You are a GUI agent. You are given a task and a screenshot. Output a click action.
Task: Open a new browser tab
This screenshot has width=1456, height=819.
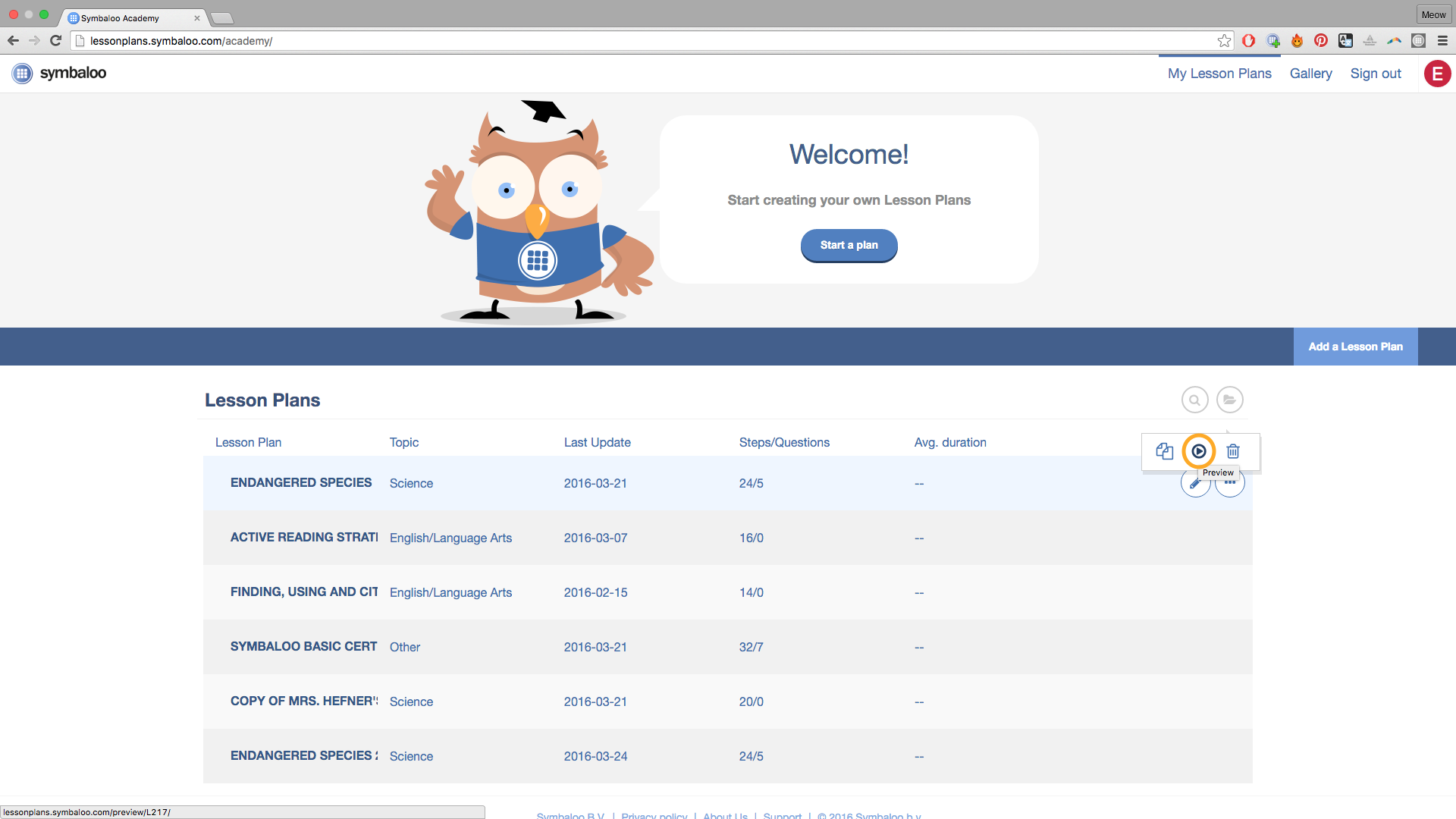[x=221, y=17]
